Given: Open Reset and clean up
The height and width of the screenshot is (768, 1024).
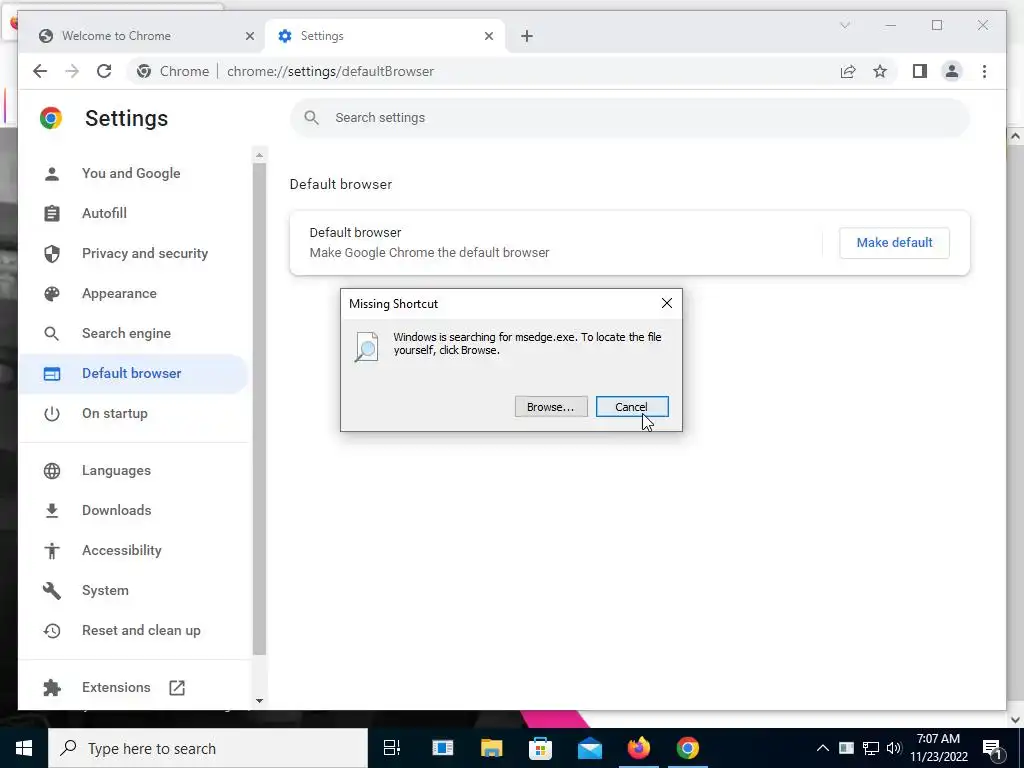Looking at the screenshot, I should 133,630.
